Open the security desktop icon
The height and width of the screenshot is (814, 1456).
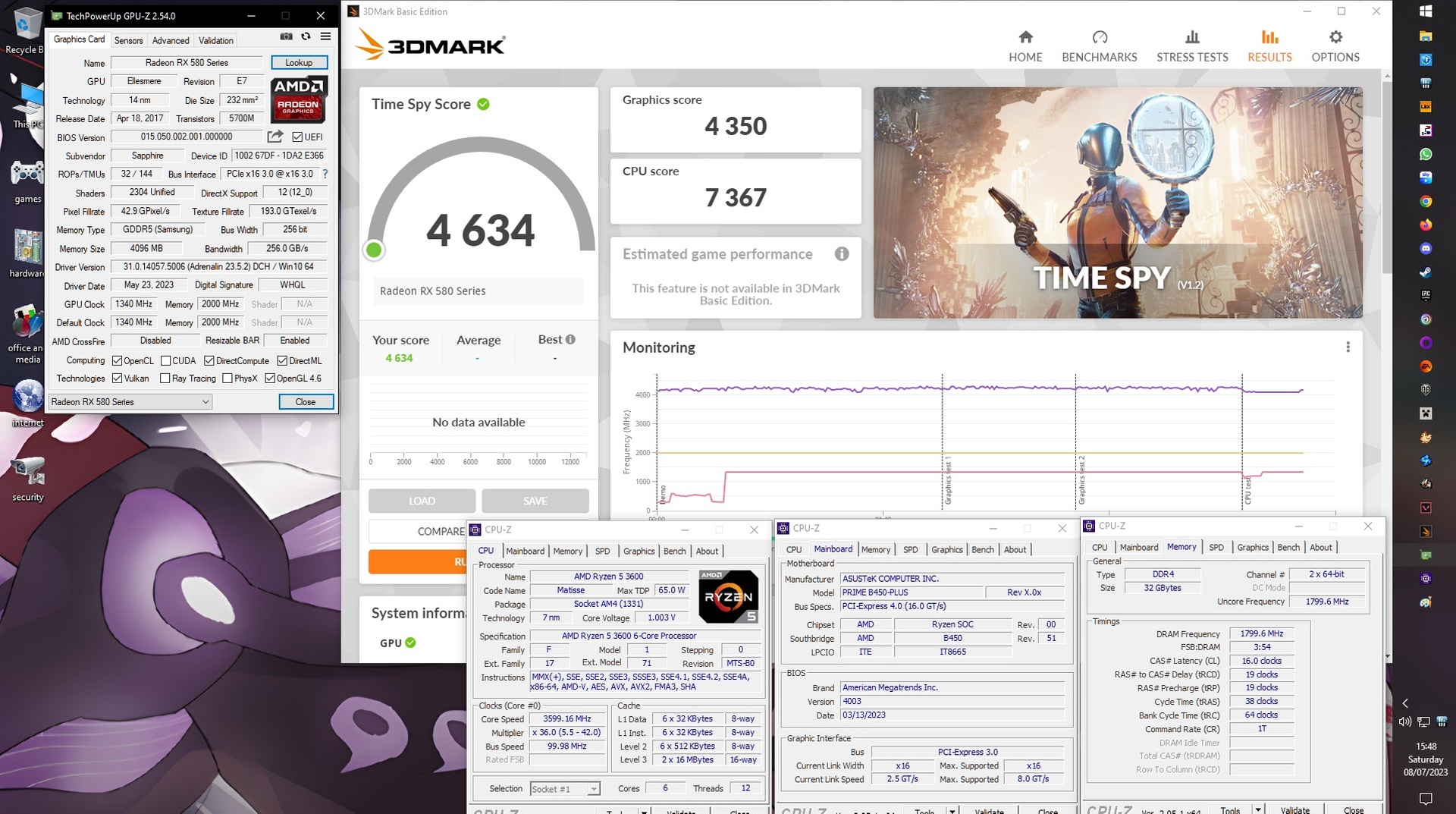[x=27, y=478]
